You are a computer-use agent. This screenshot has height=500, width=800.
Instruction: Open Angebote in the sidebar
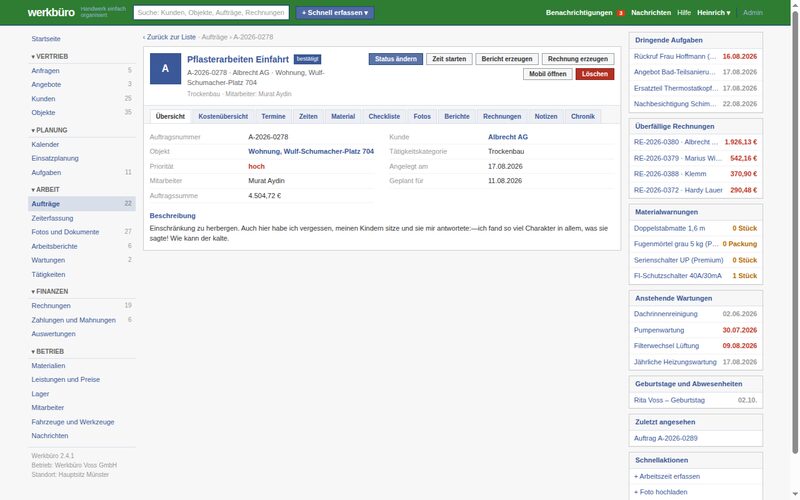tap(82, 85)
